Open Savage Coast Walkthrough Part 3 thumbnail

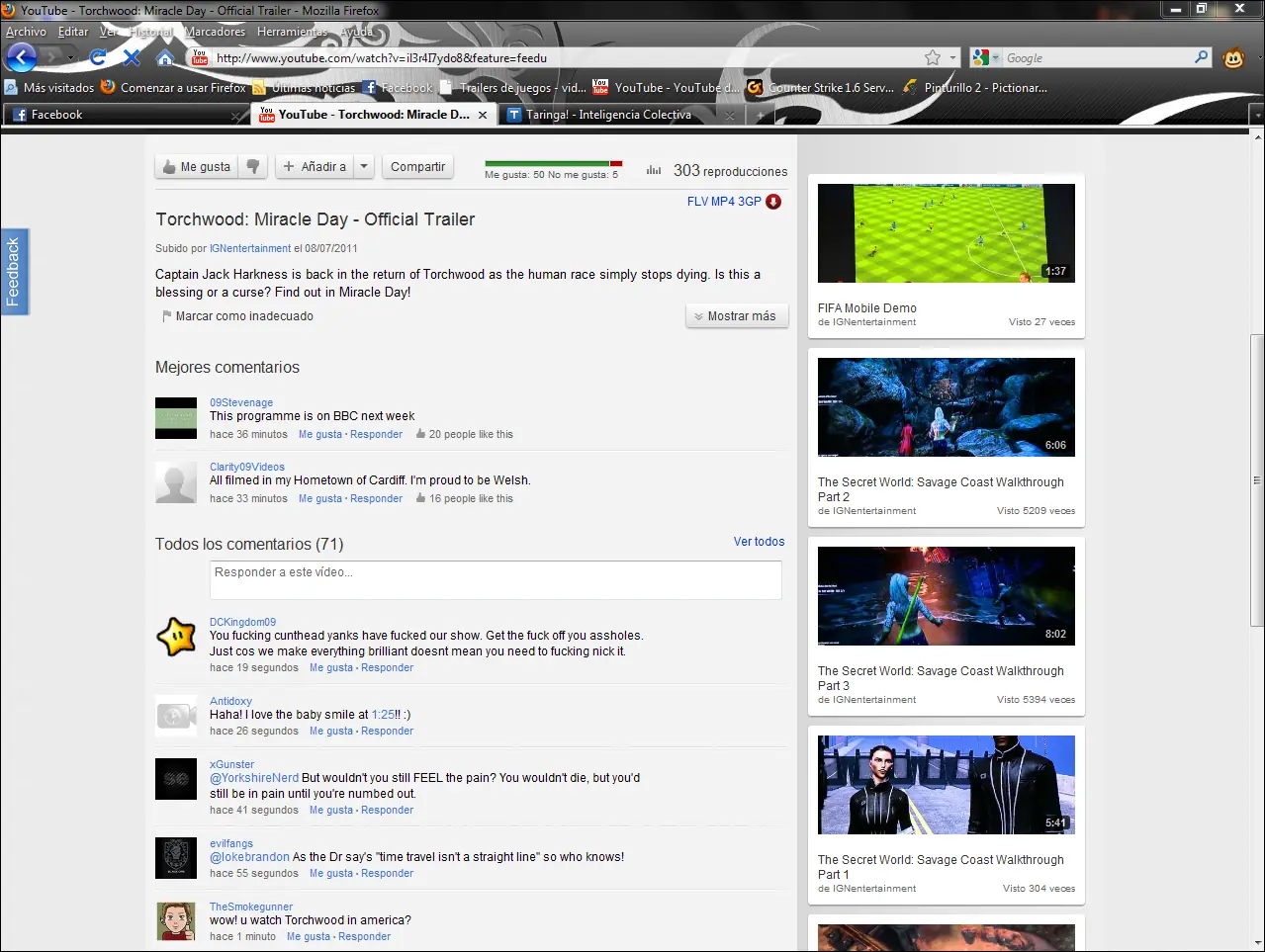[947, 596]
